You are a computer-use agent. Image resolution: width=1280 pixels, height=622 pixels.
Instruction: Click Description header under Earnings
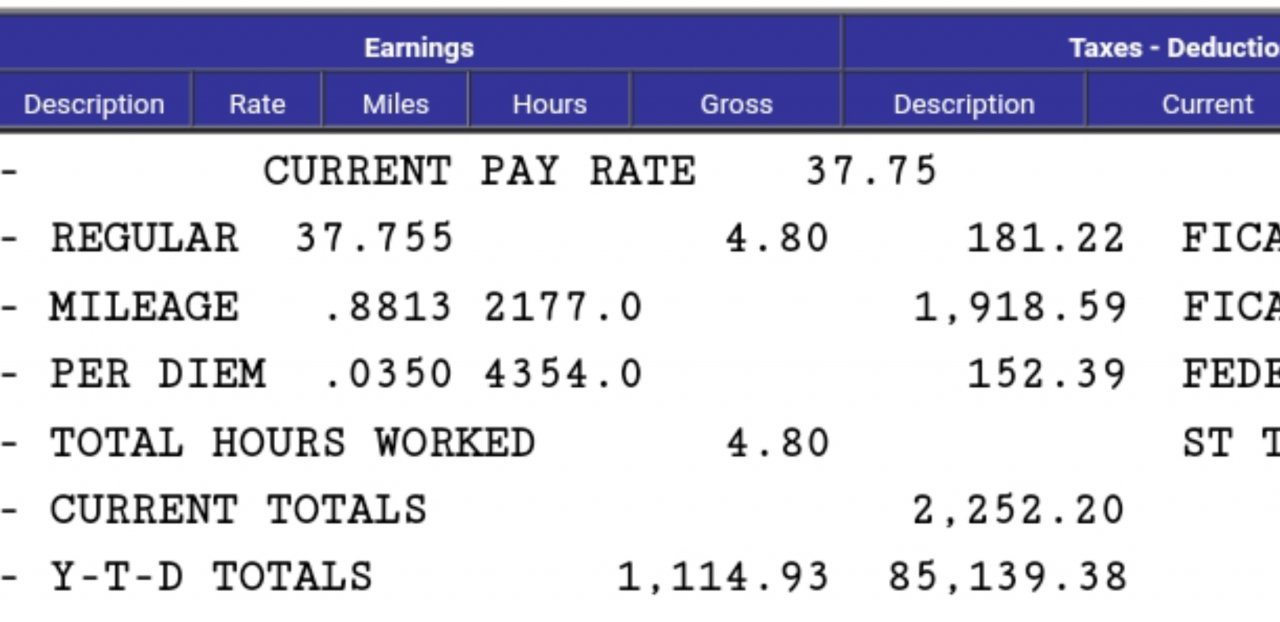94,104
